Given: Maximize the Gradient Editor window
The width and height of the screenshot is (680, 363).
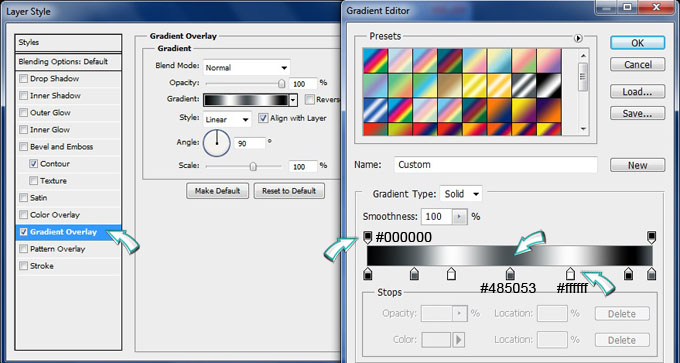Looking at the screenshot, I should point(627,6).
